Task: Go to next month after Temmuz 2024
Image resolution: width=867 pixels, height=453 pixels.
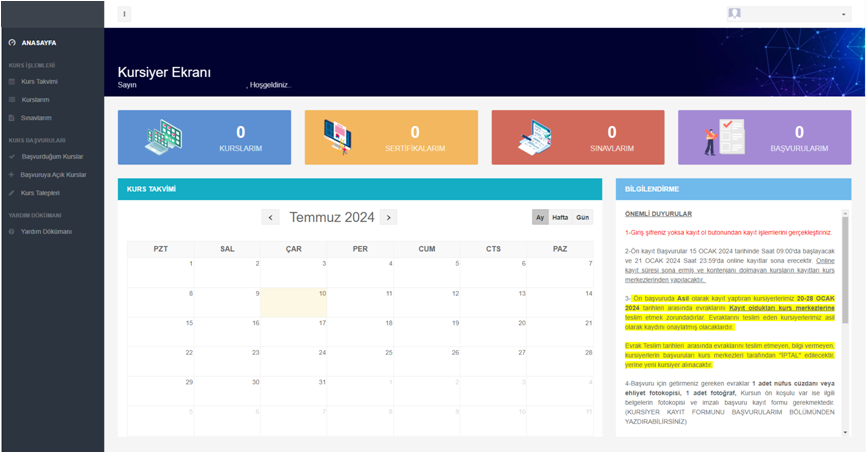Action: coord(388,217)
